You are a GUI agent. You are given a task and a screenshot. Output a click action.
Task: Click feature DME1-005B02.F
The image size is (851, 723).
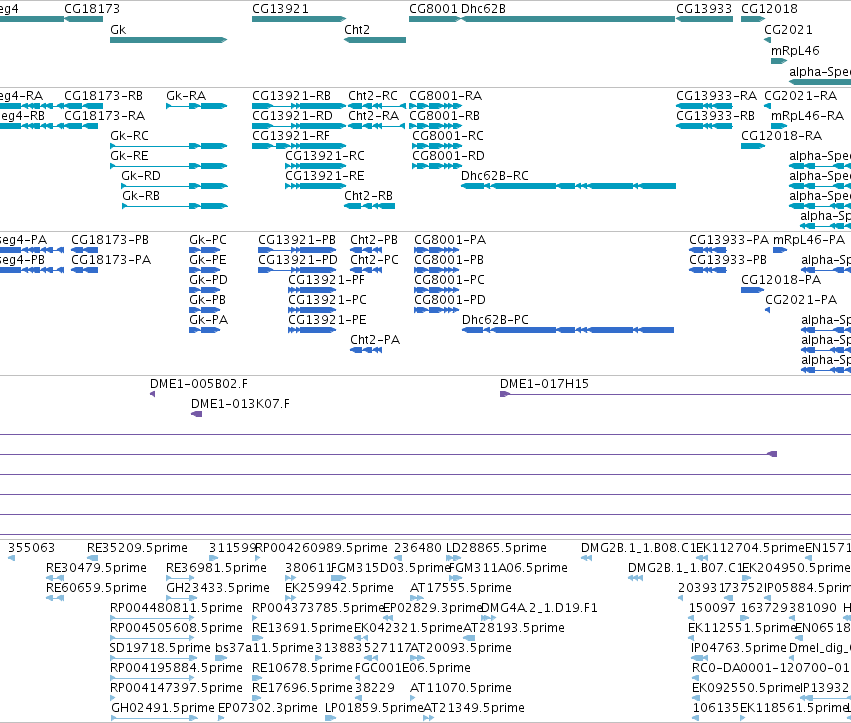199,384
